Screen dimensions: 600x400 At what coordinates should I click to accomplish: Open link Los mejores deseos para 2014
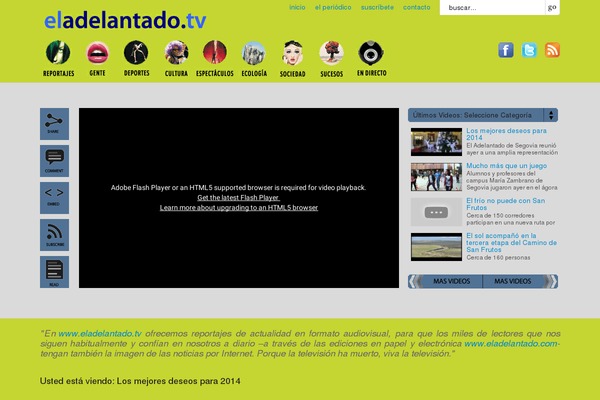pyautogui.click(x=506, y=134)
